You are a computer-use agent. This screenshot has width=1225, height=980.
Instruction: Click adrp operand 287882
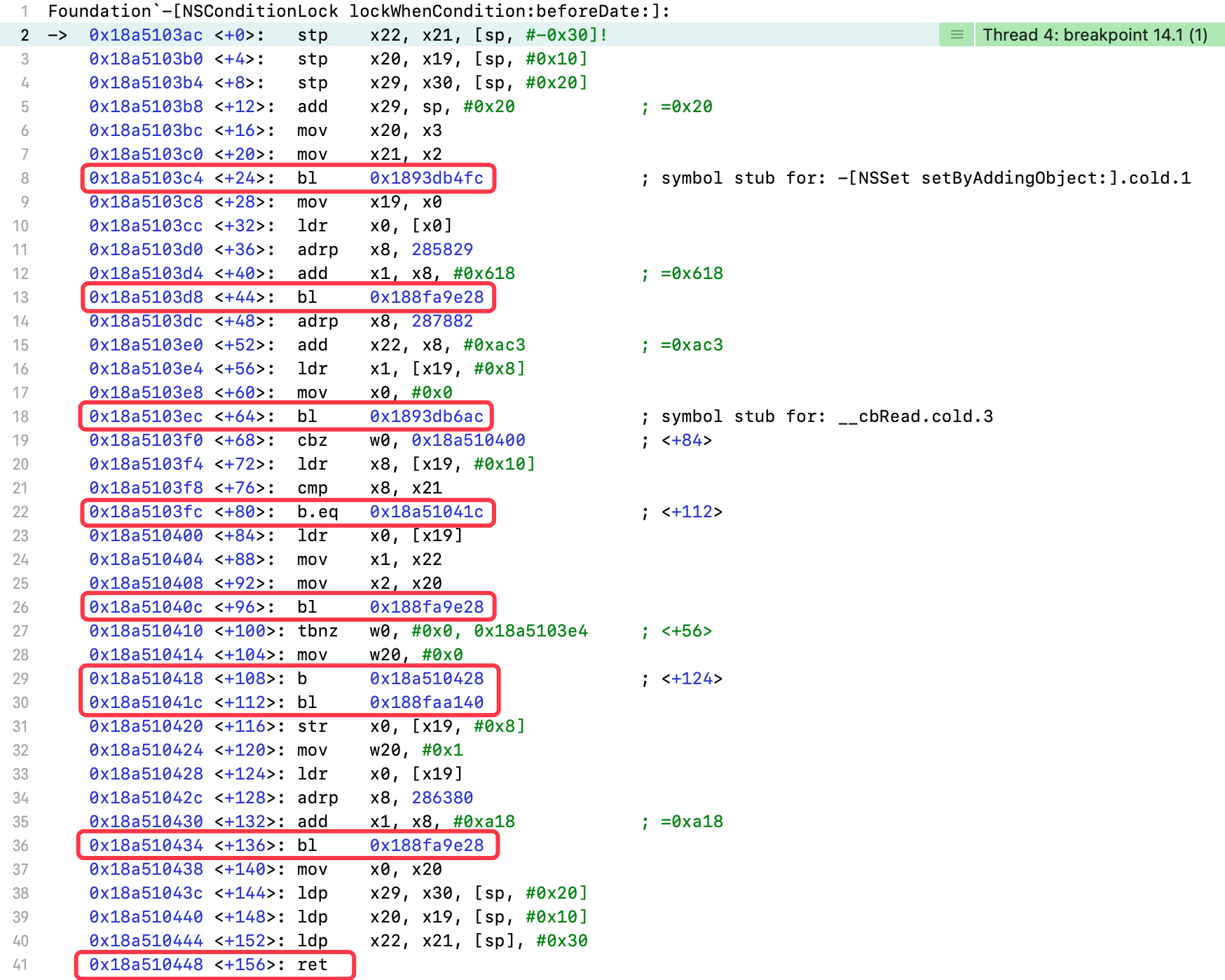442,321
